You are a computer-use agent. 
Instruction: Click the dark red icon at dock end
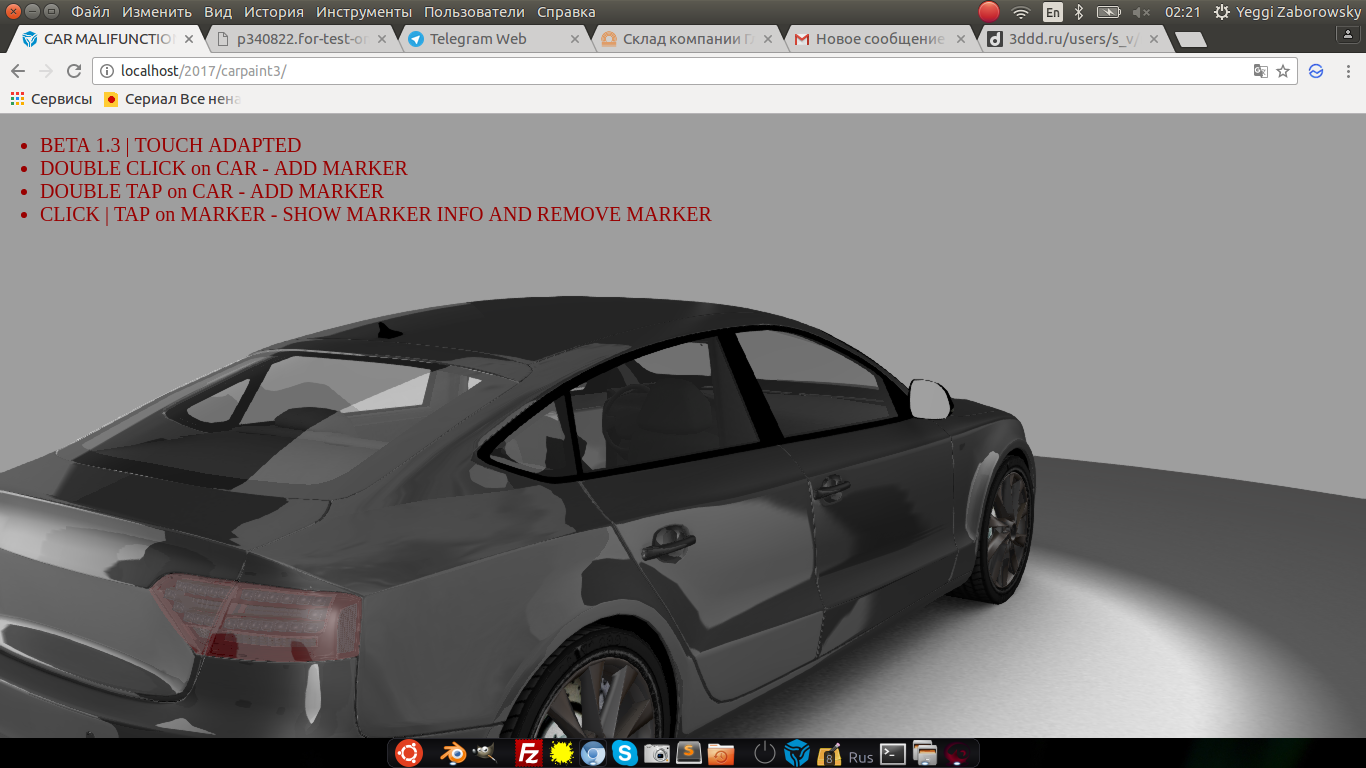click(x=957, y=754)
